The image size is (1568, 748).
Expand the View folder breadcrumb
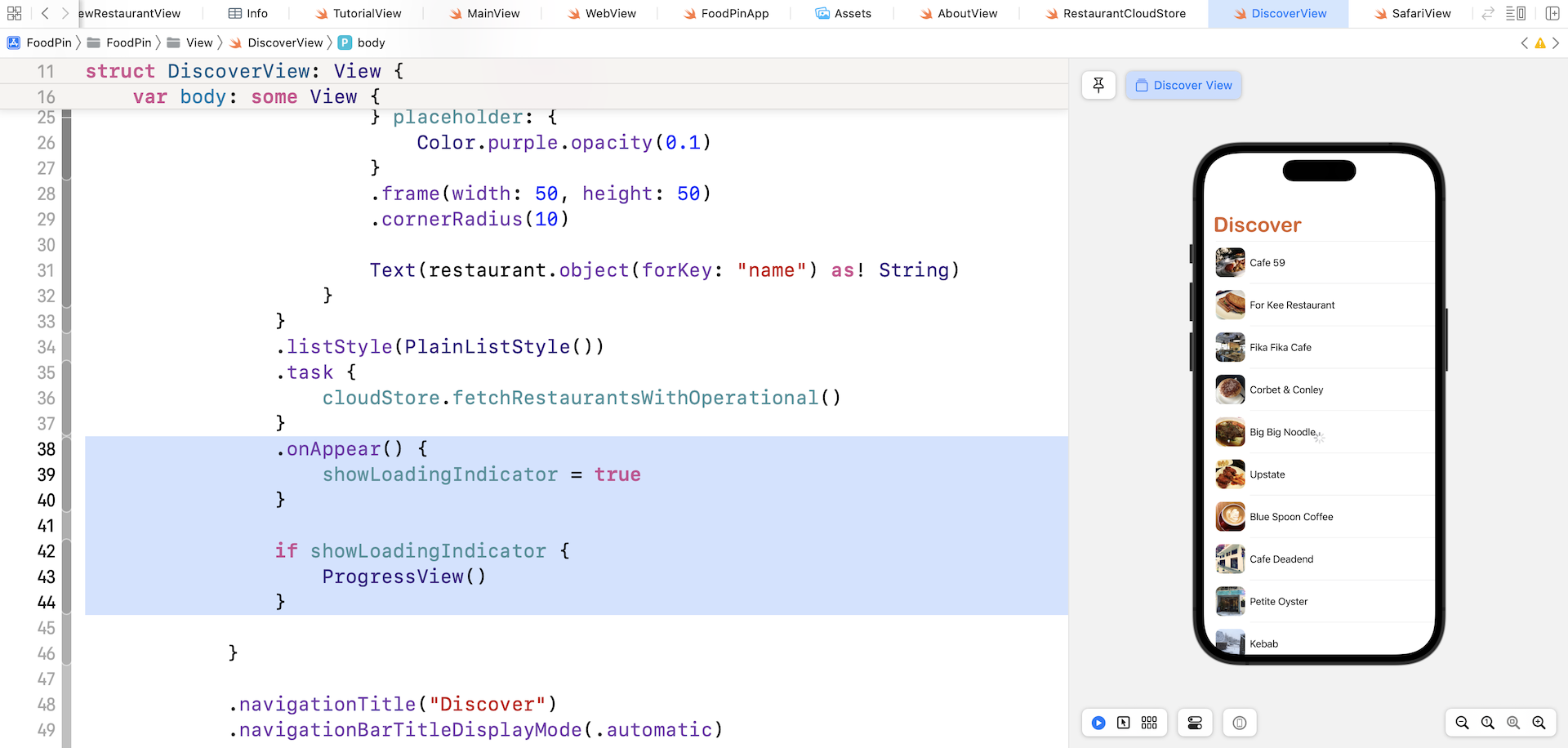(198, 42)
